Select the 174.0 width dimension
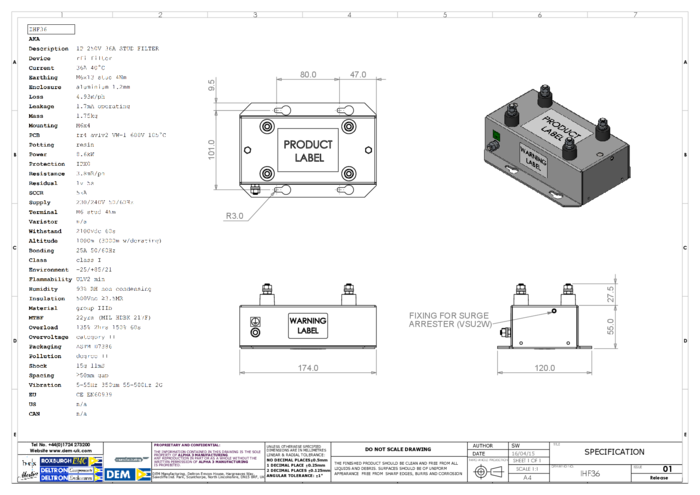Screen dimensions: 700x495 (308, 368)
